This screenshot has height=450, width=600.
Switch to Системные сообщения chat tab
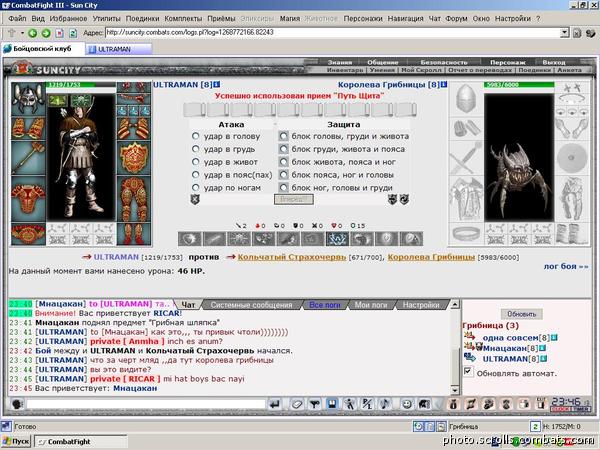tap(251, 305)
